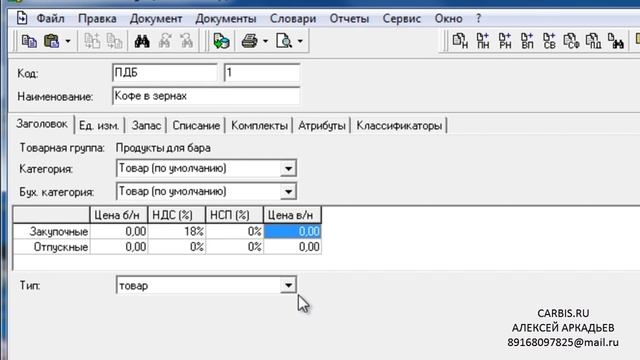640x360 pixels.
Task: Click the Отпускные row header
Action: coord(51,247)
